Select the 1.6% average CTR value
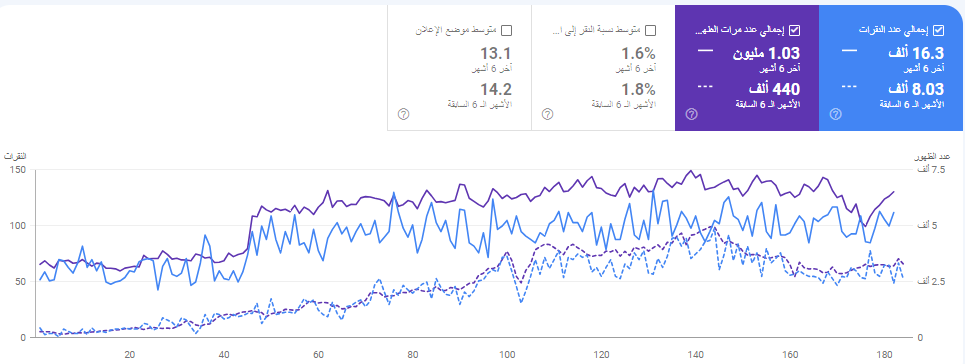Screen dimensions: 965x364 pos(640,54)
